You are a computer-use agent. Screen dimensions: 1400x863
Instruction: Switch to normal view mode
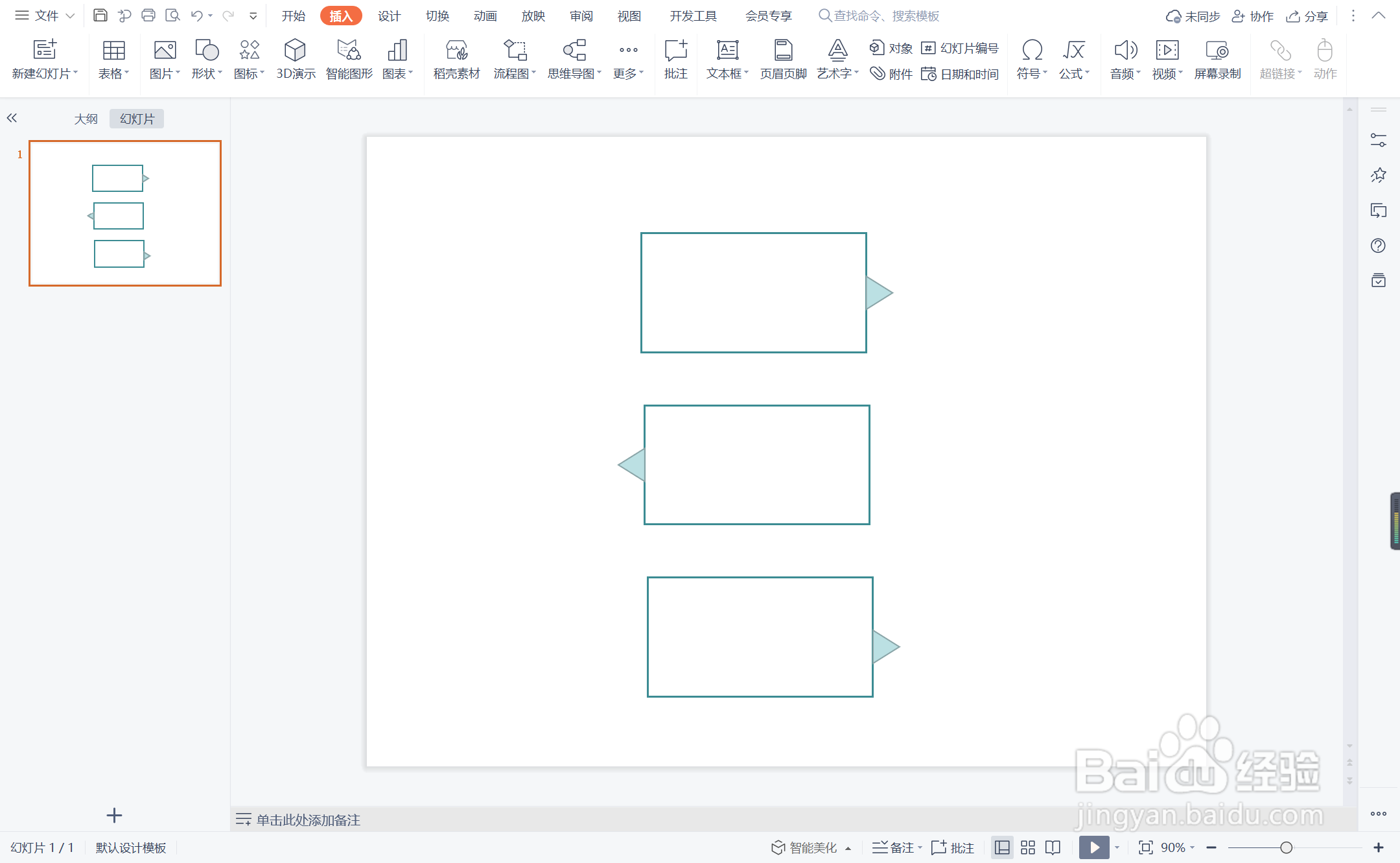(x=1002, y=847)
